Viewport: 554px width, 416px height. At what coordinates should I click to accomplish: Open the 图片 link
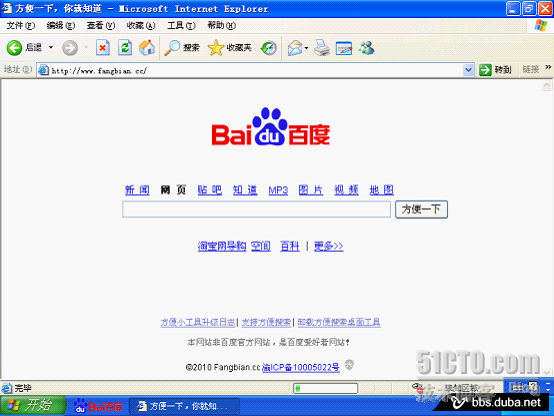coord(311,190)
